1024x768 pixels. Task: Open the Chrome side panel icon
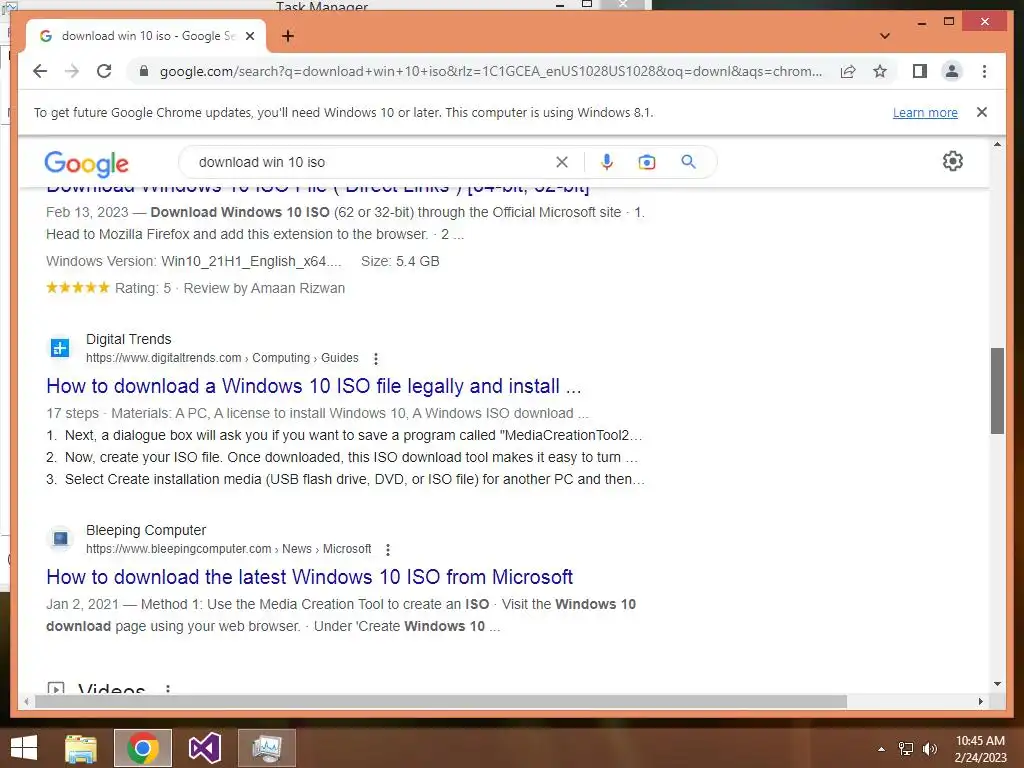(920, 71)
